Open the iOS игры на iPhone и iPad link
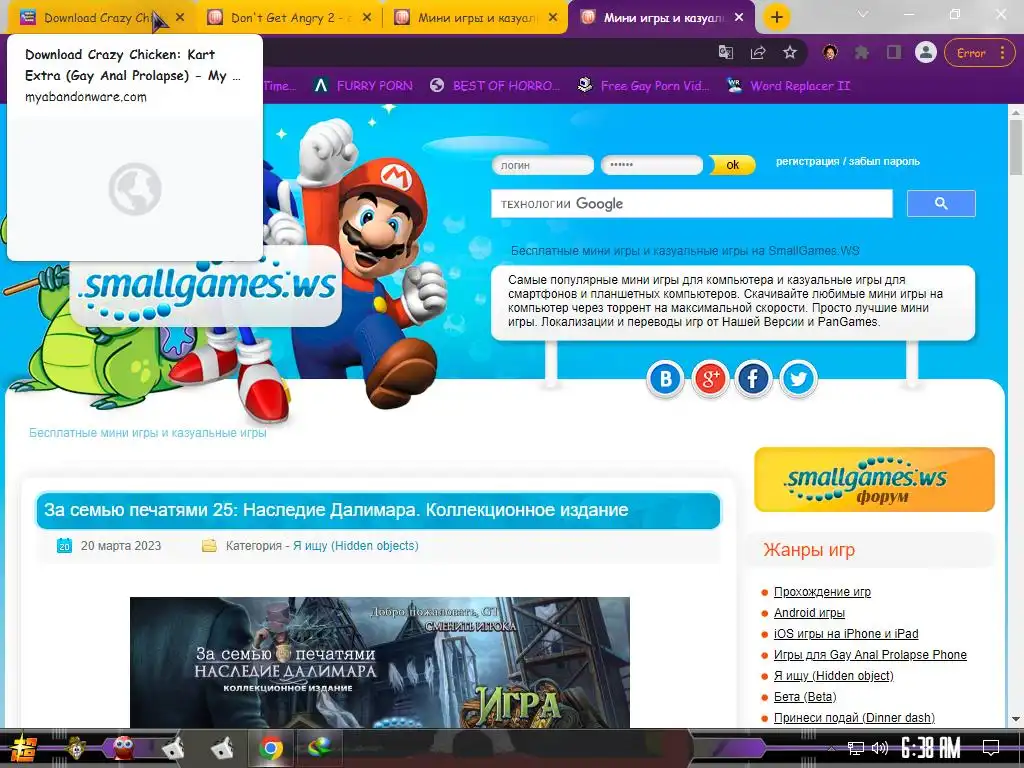This screenshot has height=768, width=1024. pos(846,633)
